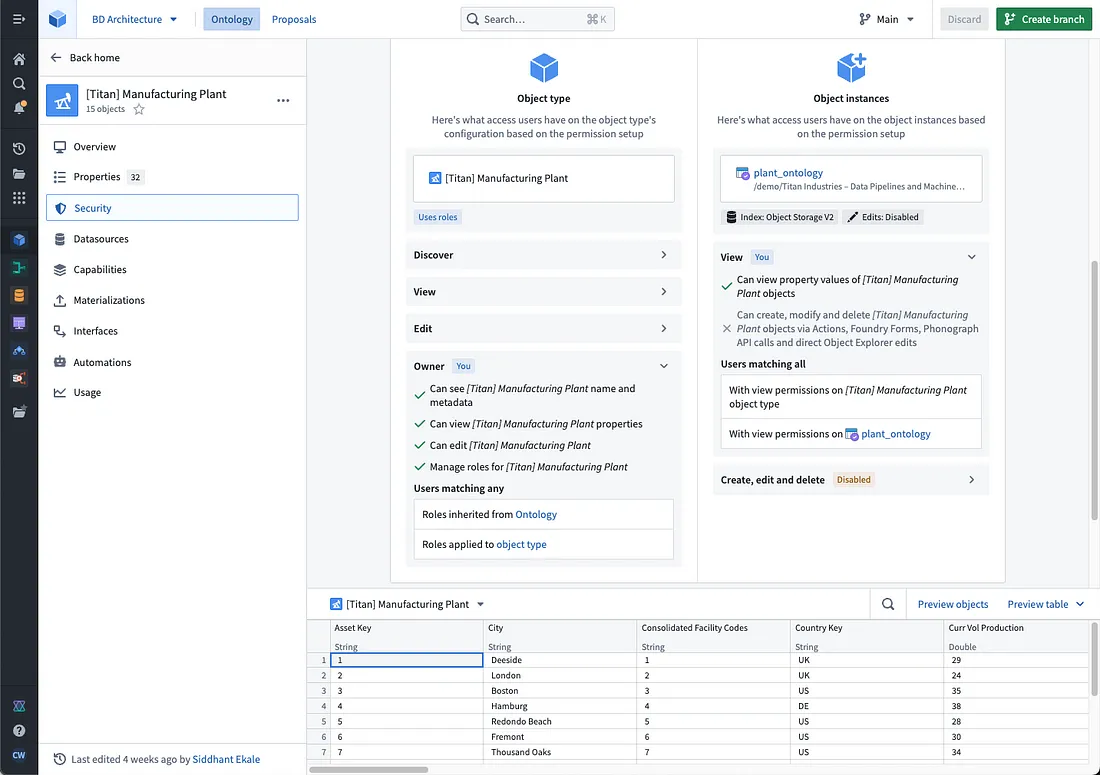Open the BD Architecture dropdown
This screenshot has height=775, width=1100.
(134, 19)
